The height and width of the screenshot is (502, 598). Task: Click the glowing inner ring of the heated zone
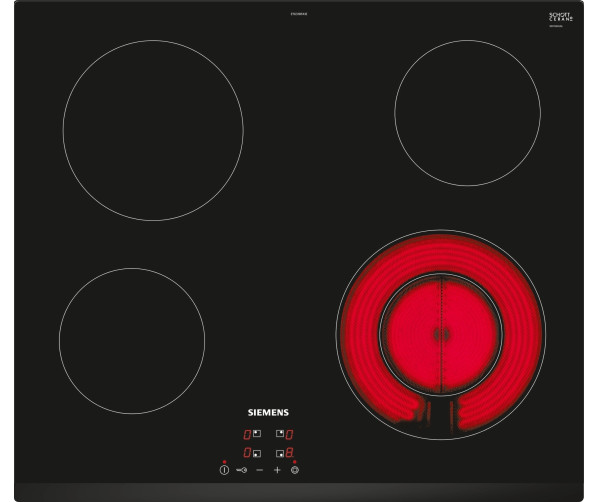pos(441,334)
